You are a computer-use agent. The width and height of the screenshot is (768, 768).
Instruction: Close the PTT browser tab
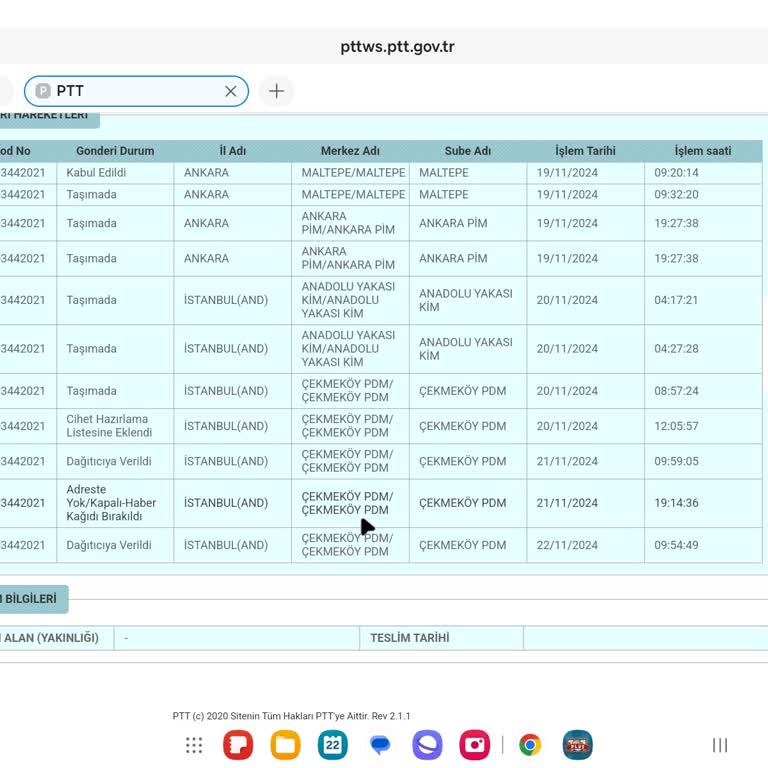pos(231,91)
